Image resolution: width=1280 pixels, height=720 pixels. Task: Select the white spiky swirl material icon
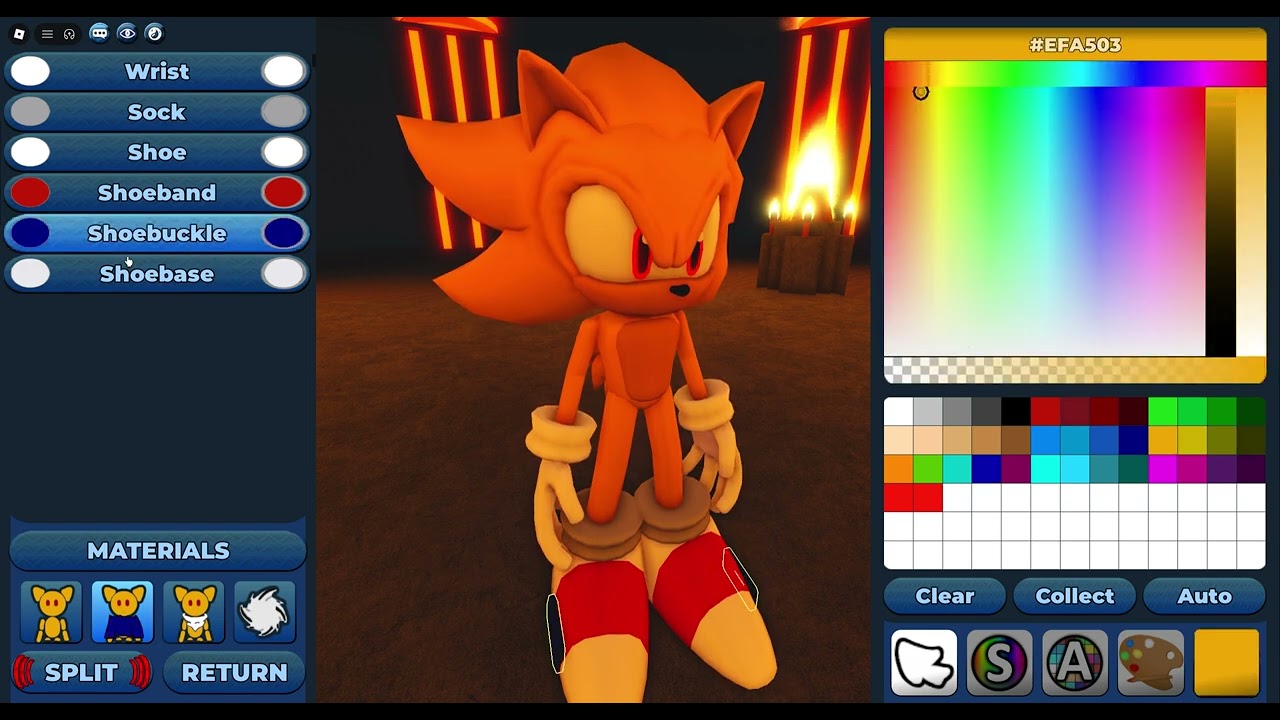pyautogui.click(x=265, y=612)
